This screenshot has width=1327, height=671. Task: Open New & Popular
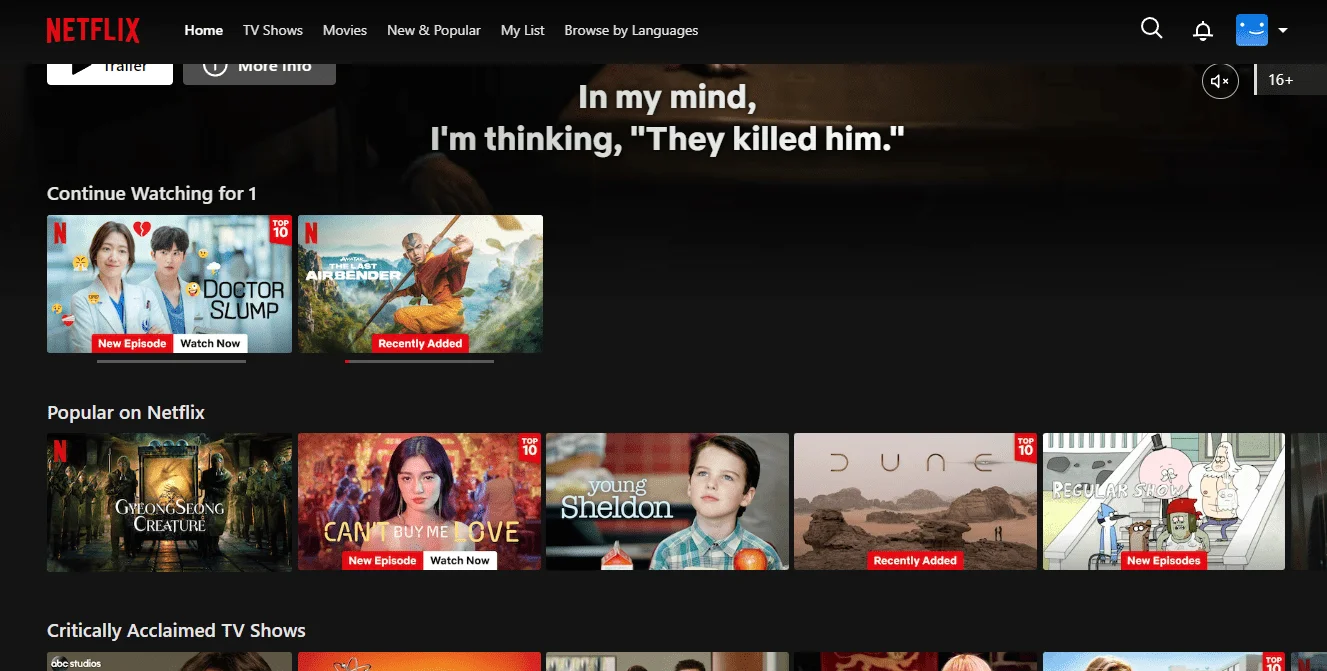coord(434,30)
